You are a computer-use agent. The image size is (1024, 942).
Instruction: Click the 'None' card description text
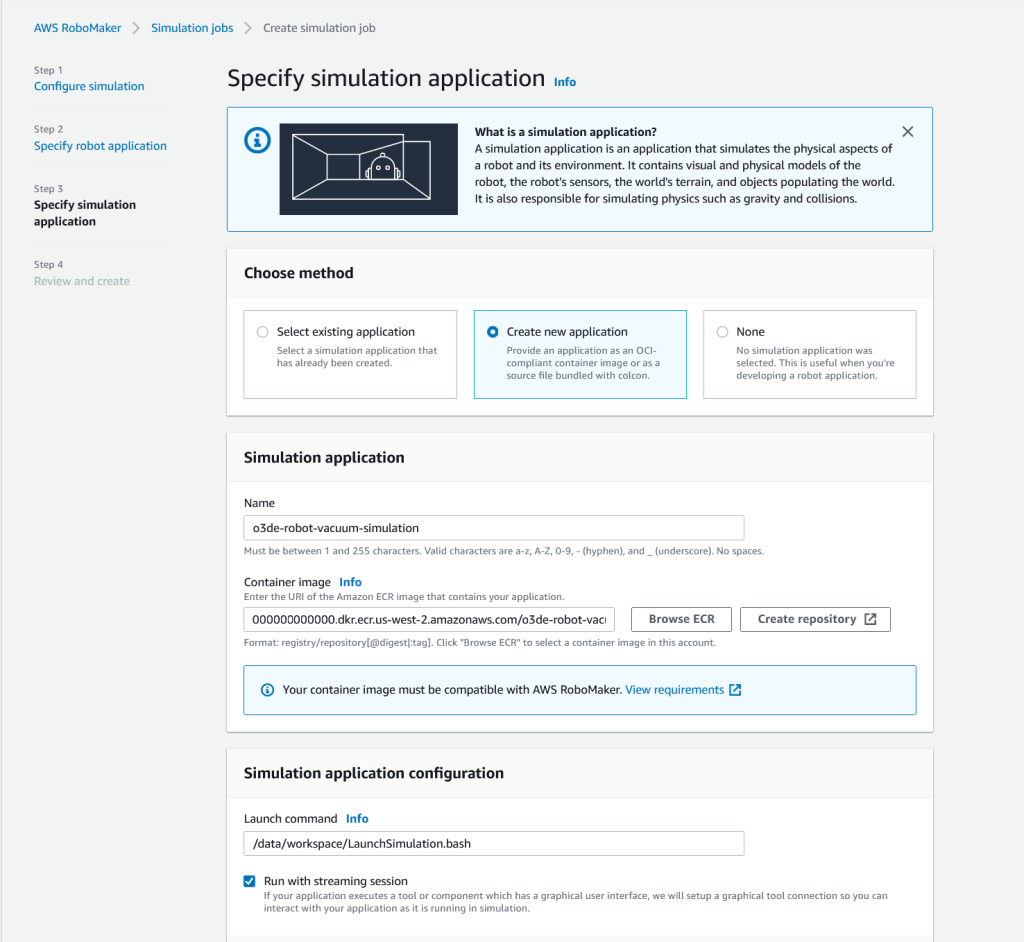point(815,363)
